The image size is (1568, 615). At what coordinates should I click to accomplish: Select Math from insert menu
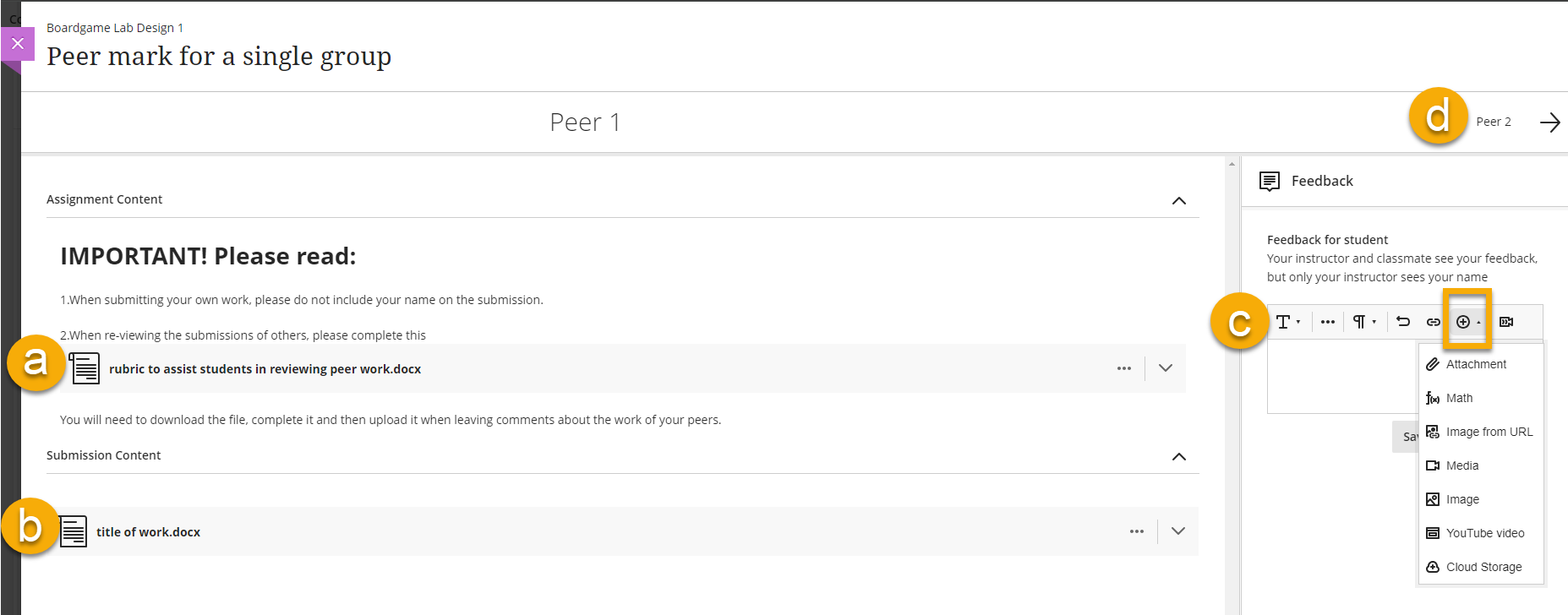pyautogui.click(x=1459, y=398)
